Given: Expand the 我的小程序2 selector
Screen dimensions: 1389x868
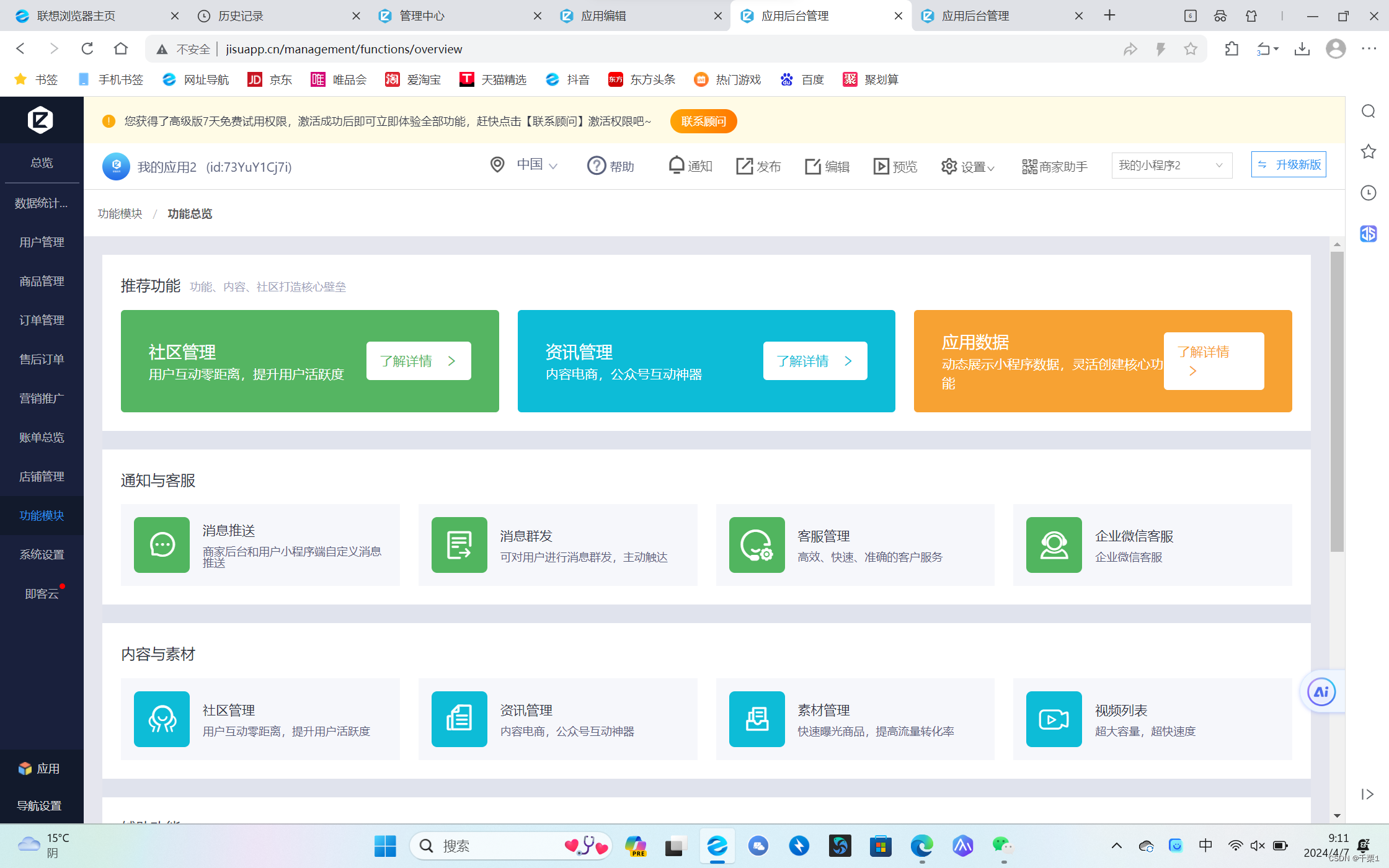Looking at the screenshot, I should tap(1171, 166).
